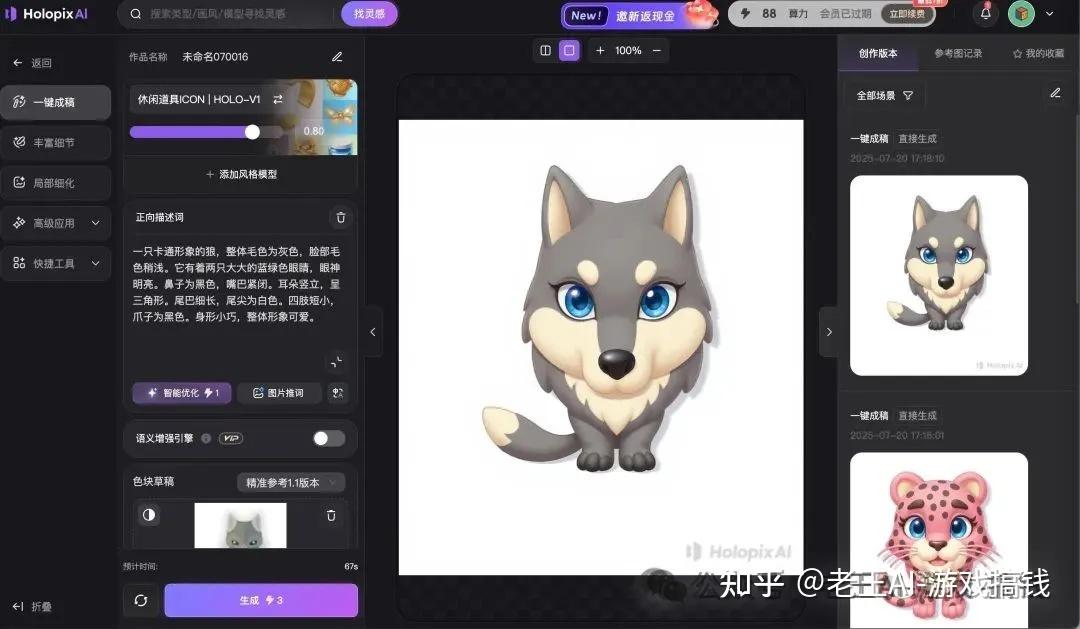Click the 立即续费 renew button
1080x629 pixels.
pyautogui.click(x=907, y=14)
